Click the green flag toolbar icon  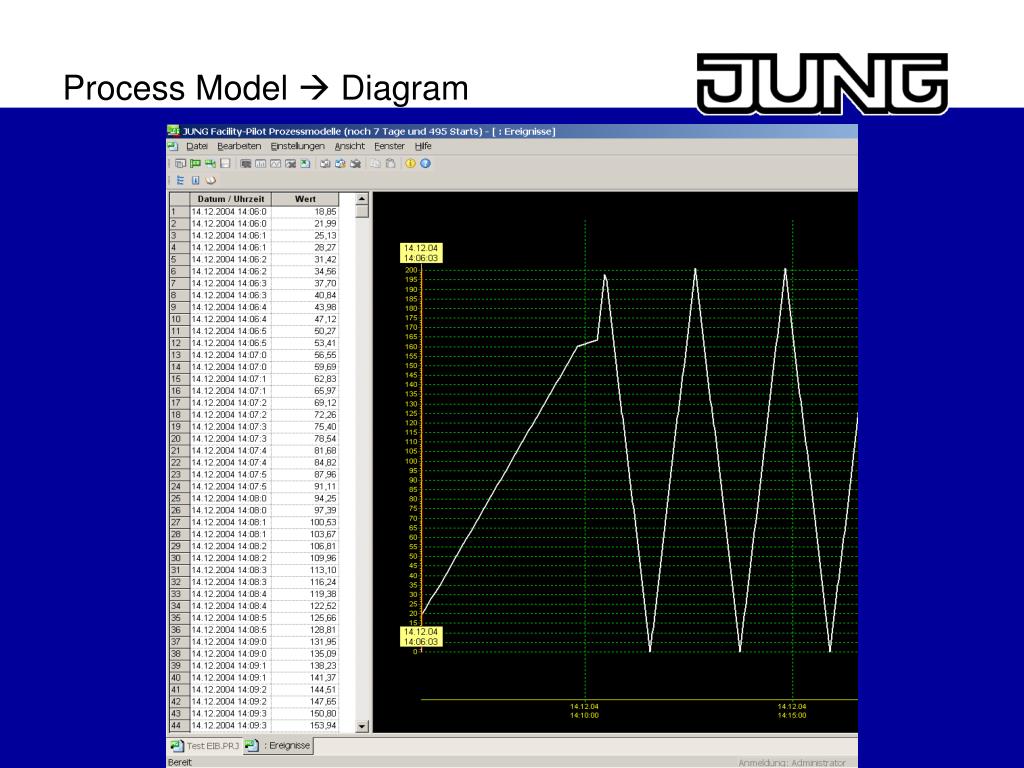pos(195,164)
